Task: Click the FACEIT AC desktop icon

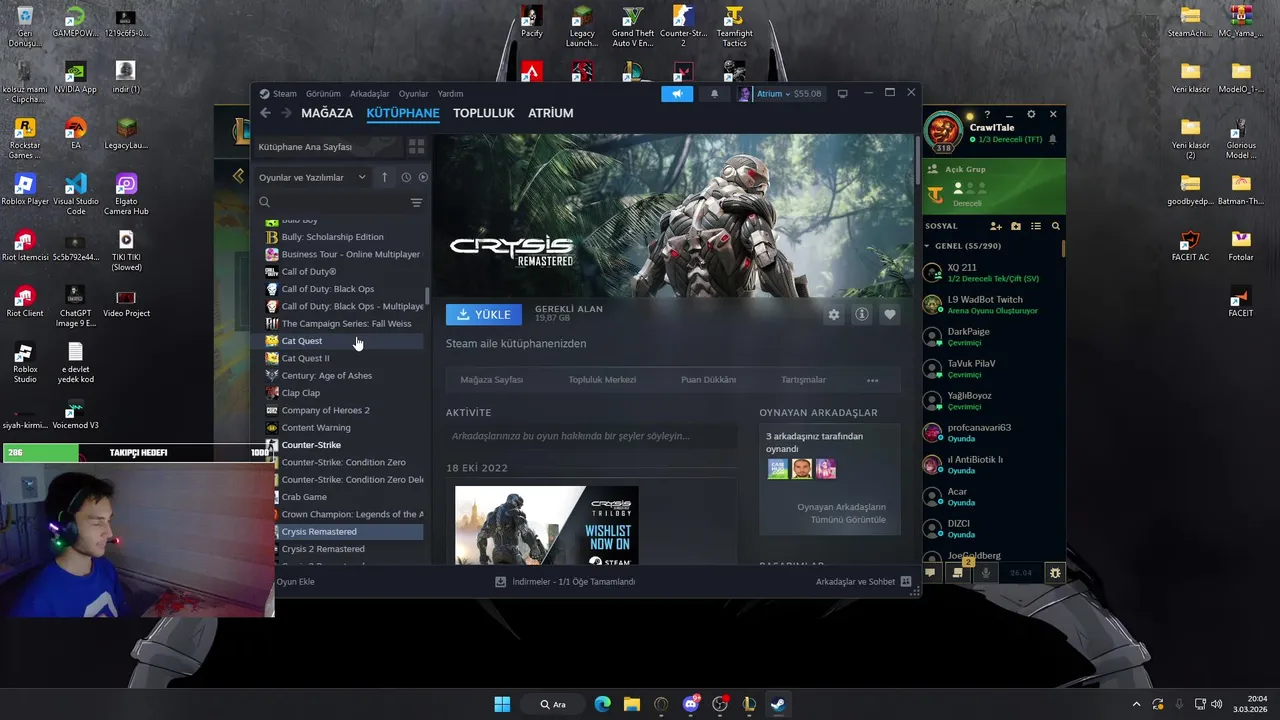Action: pyautogui.click(x=1190, y=246)
